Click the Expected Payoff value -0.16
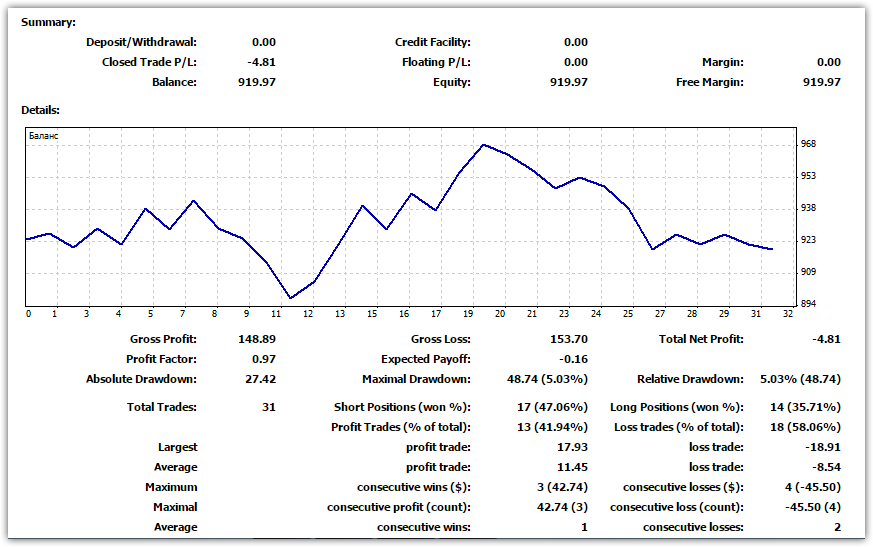The height and width of the screenshot is (547, 873). [574, 359]
